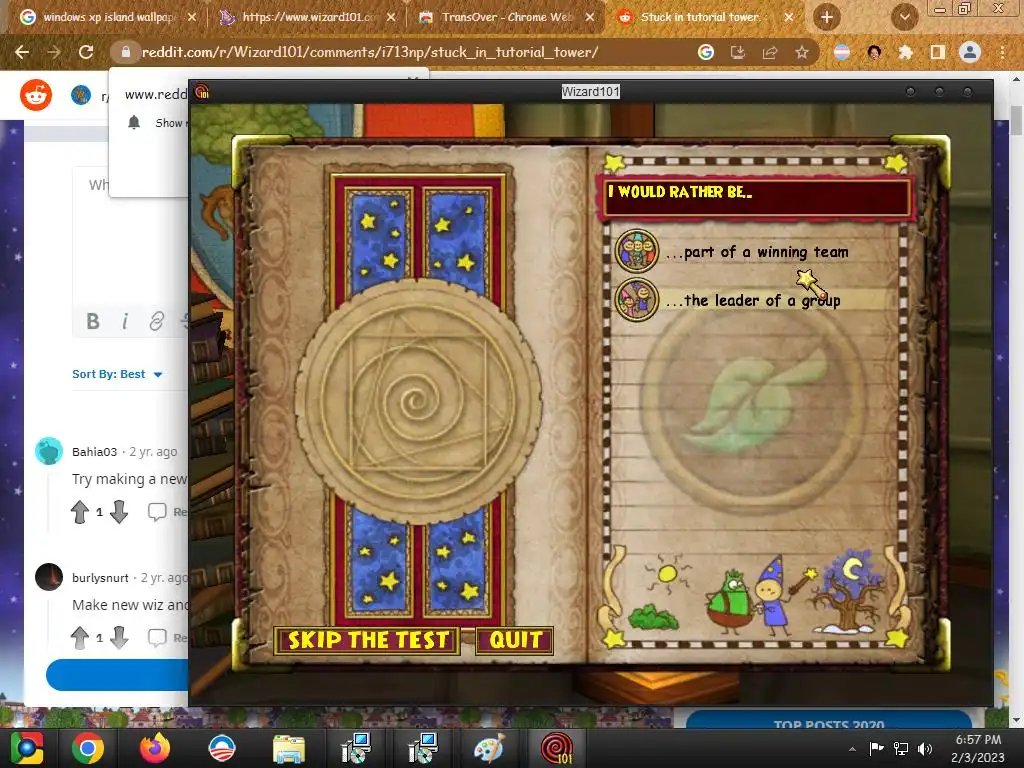Click the notification bell icon
This screenshot has width=1024, height=768.
tap(134, 122)
